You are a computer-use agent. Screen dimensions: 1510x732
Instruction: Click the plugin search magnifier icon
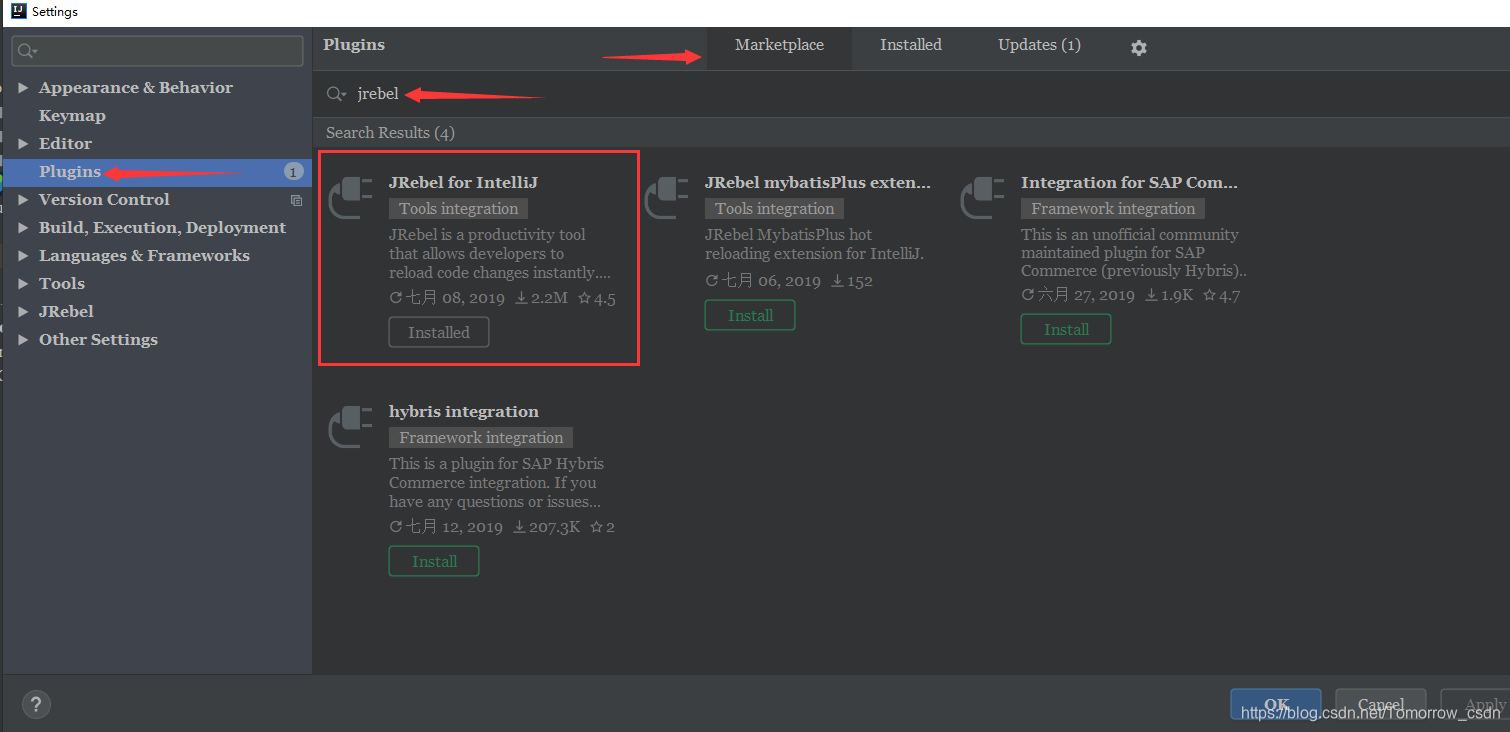tap(336, 94)
